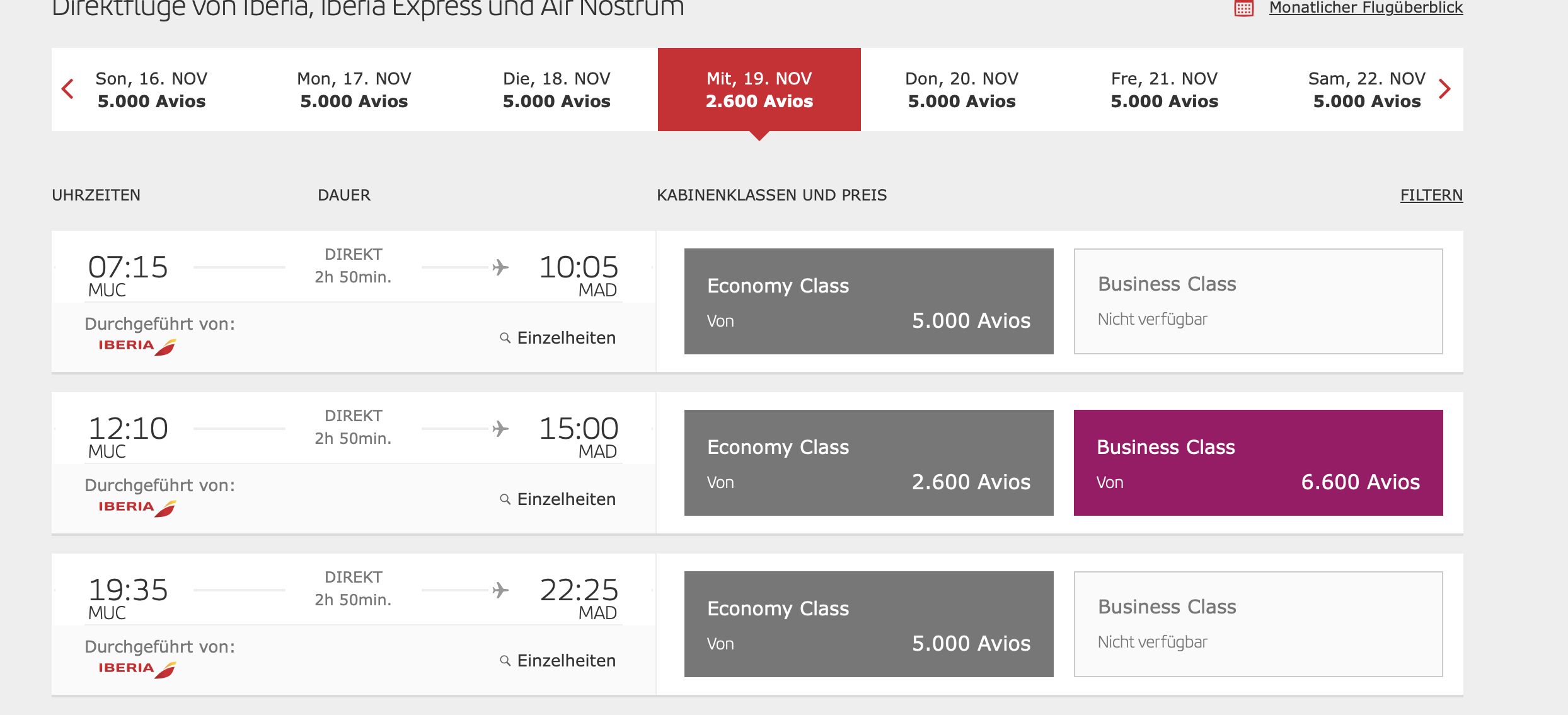Switch to Die, 18. NOV date
The height and width of the screenshot is (715, 1568).
(x=556, y=90)
